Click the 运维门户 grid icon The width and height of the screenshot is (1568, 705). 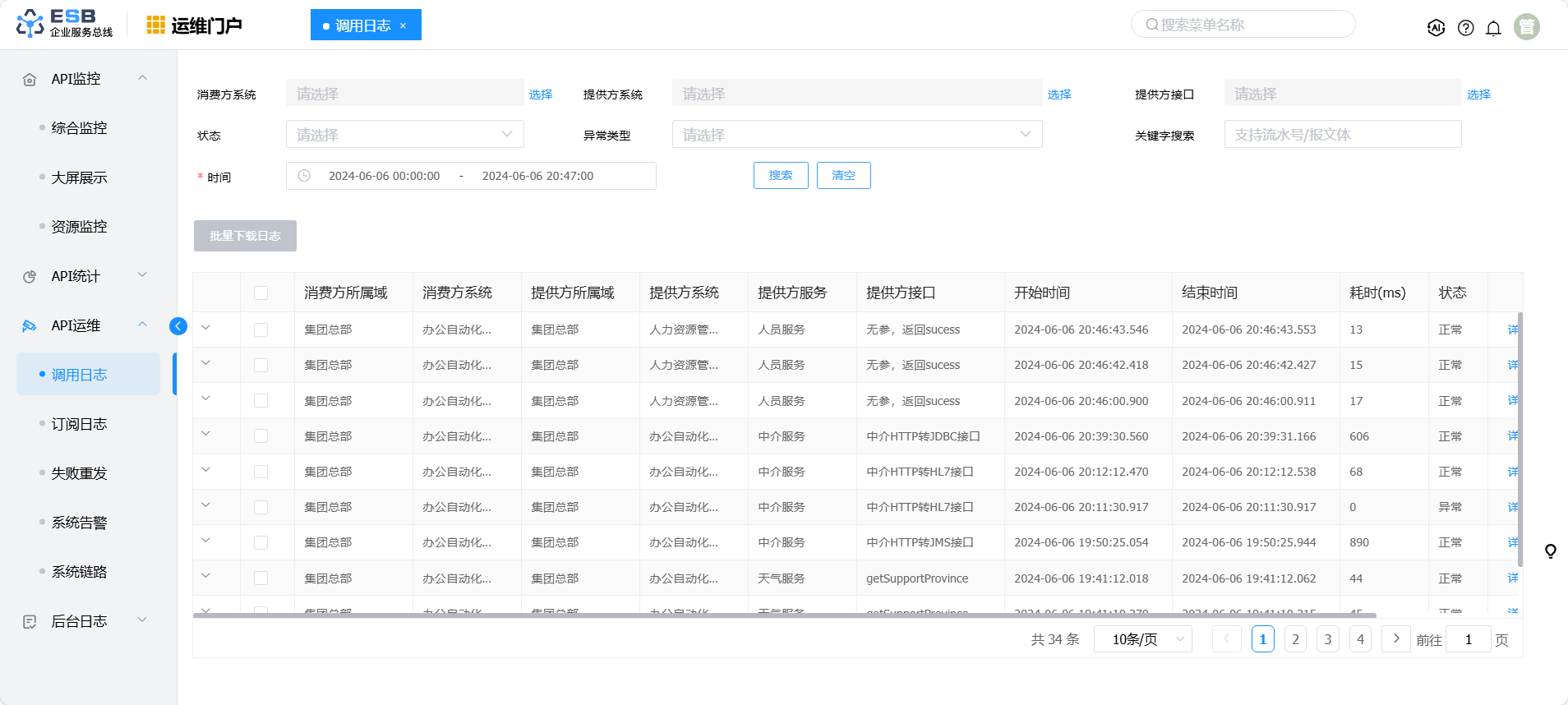(x=155, y=25)
